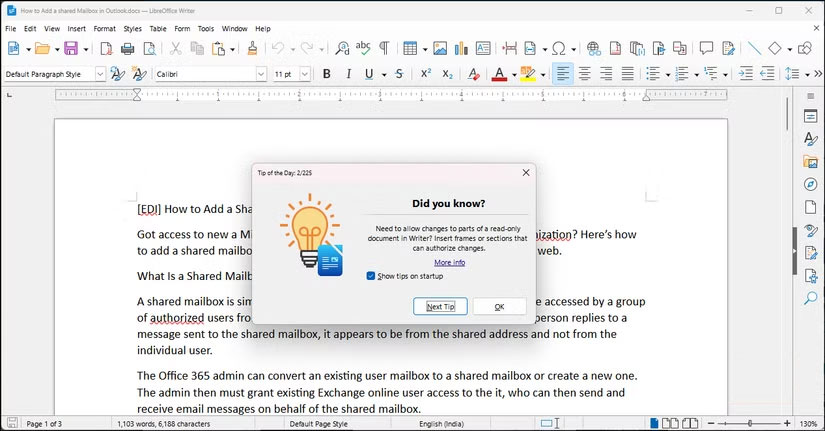
Task: Open the Tools menu
Action: 206,29
